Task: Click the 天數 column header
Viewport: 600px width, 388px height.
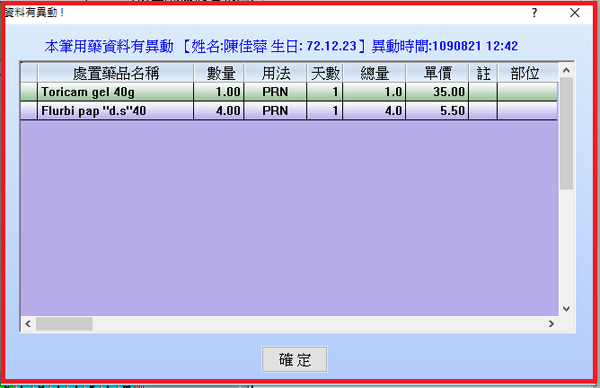Action: [x=324, y=73]
